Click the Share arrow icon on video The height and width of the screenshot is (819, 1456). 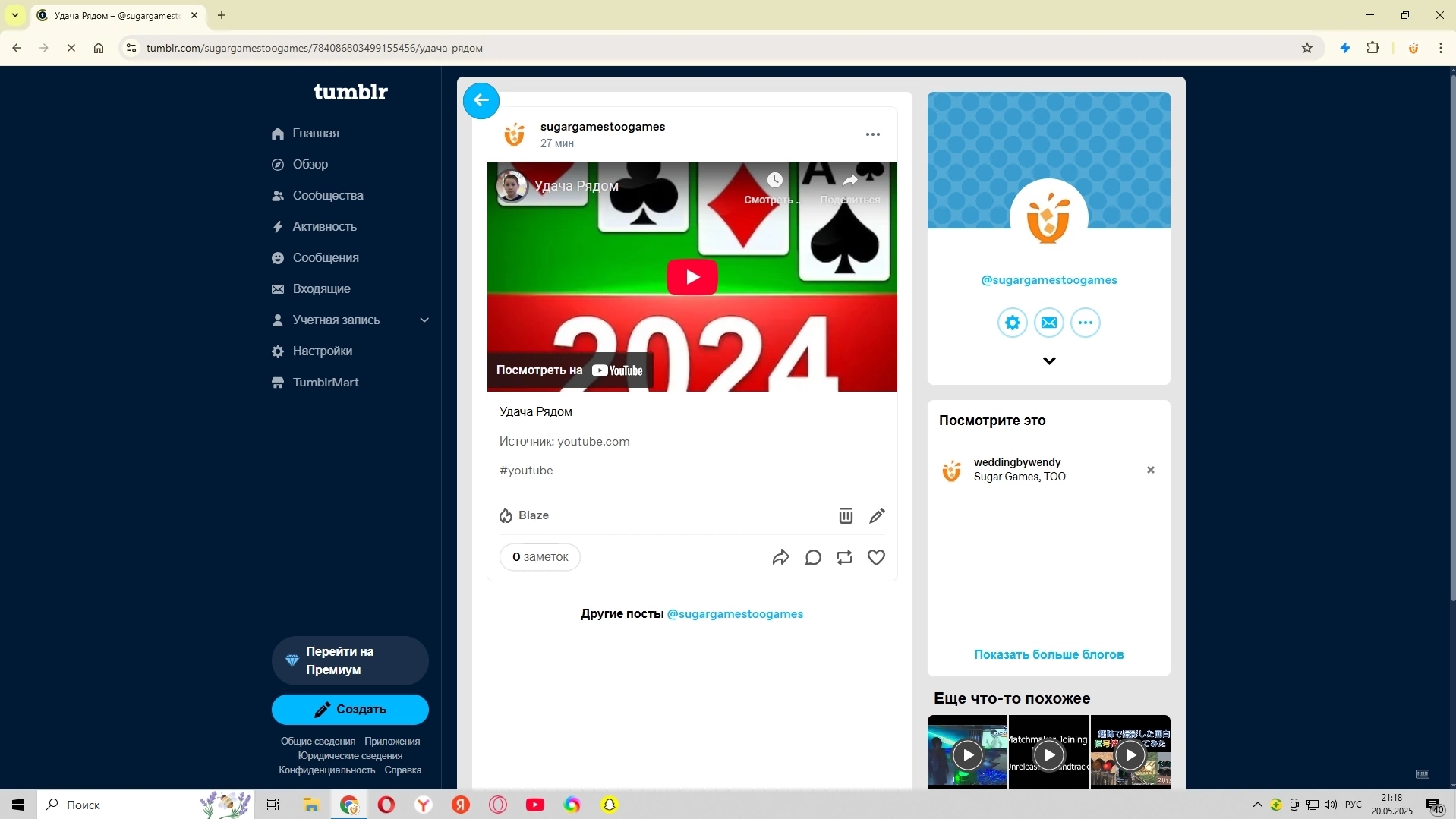(850, 180)
